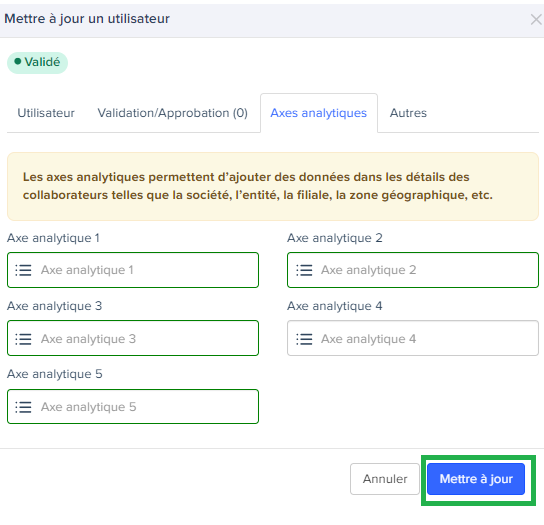Click list icon in Axe analytique 4

(304, 339)
